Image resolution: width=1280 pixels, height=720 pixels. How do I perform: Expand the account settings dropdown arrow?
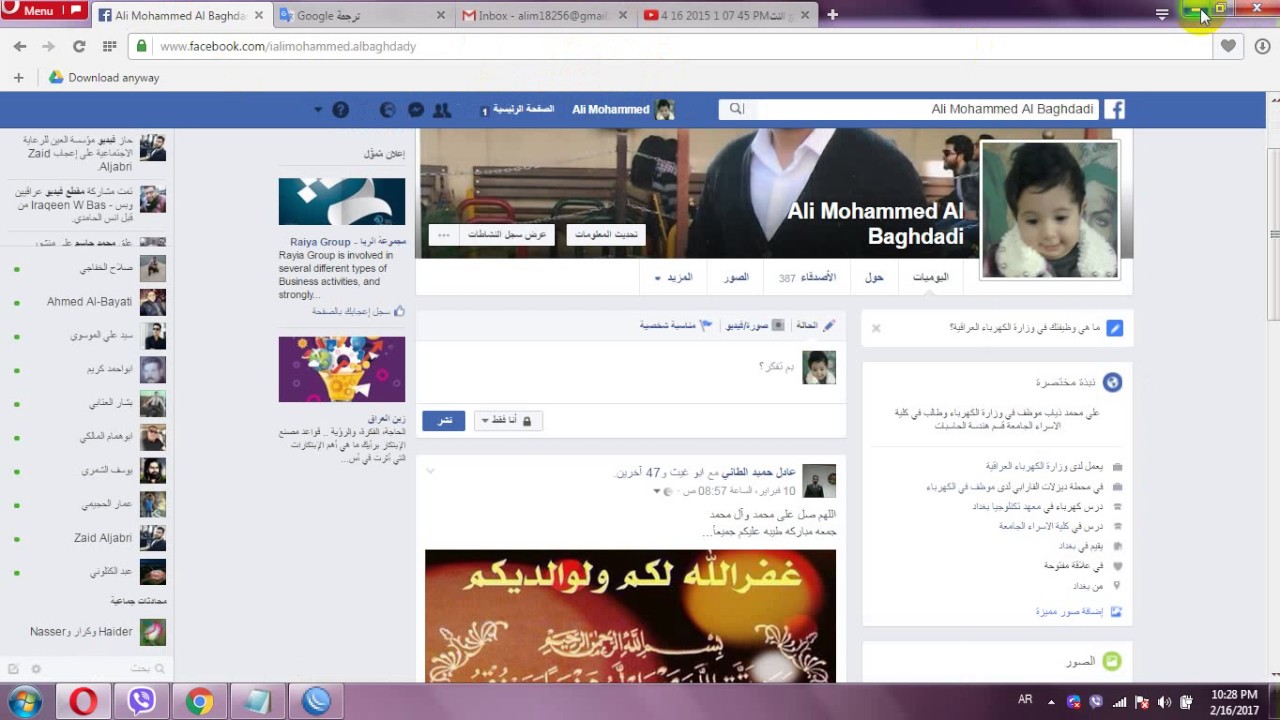pyautogui.click(x=318, y=109)
